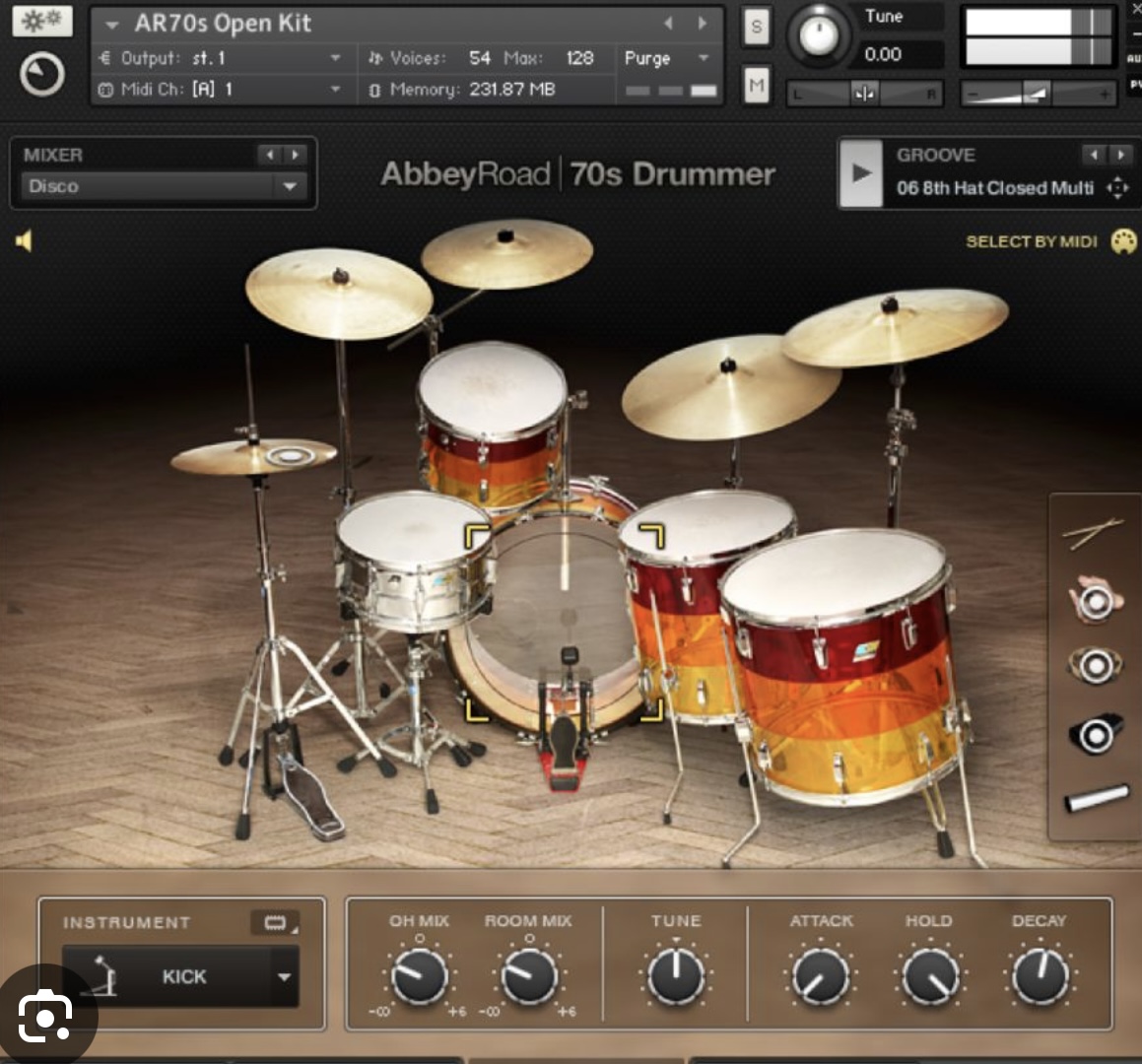Toggle the Mute M button

[757, 86]
